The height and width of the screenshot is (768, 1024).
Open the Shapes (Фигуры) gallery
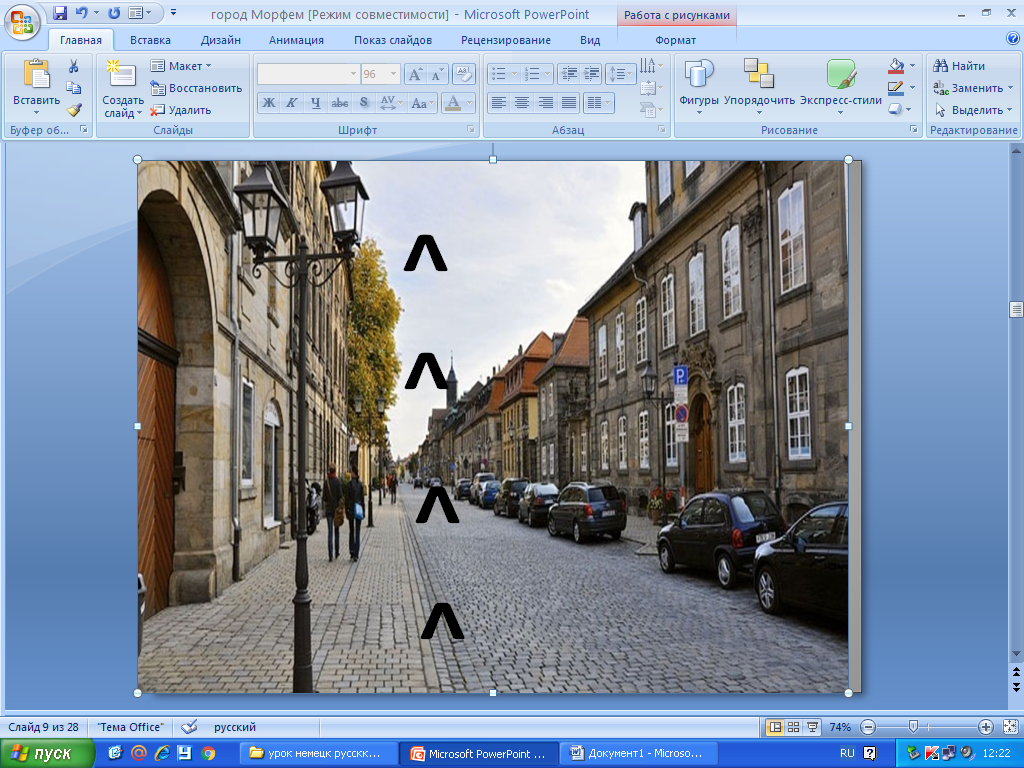pyautogui.click(x=698, y=84)
